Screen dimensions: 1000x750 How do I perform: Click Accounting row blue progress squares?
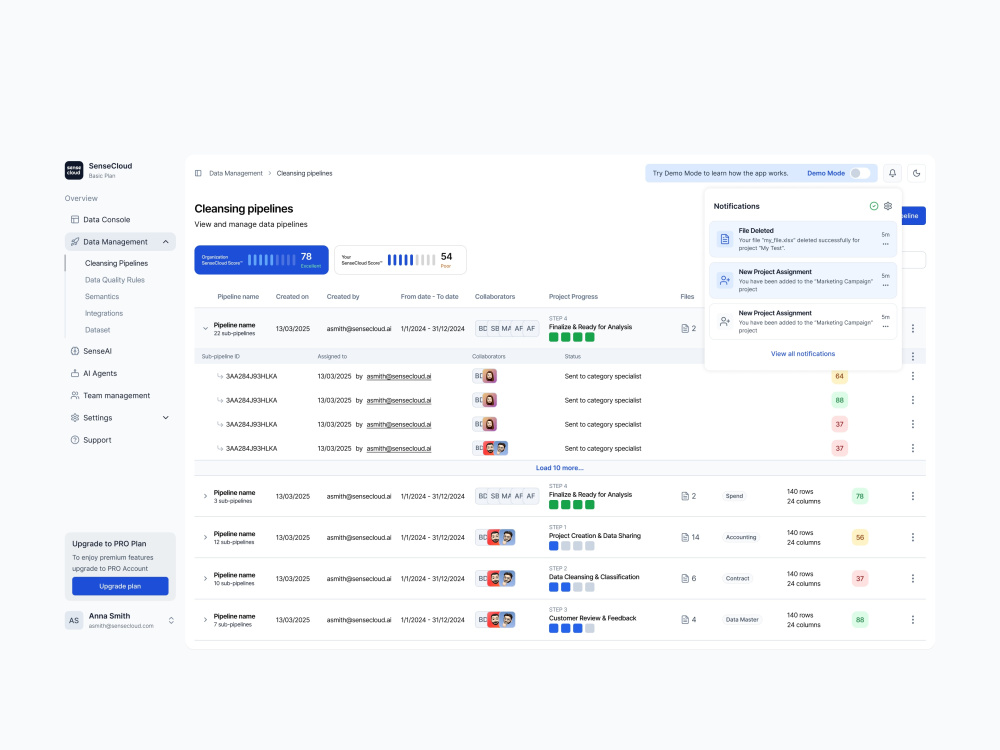click(x=571, y=546)
